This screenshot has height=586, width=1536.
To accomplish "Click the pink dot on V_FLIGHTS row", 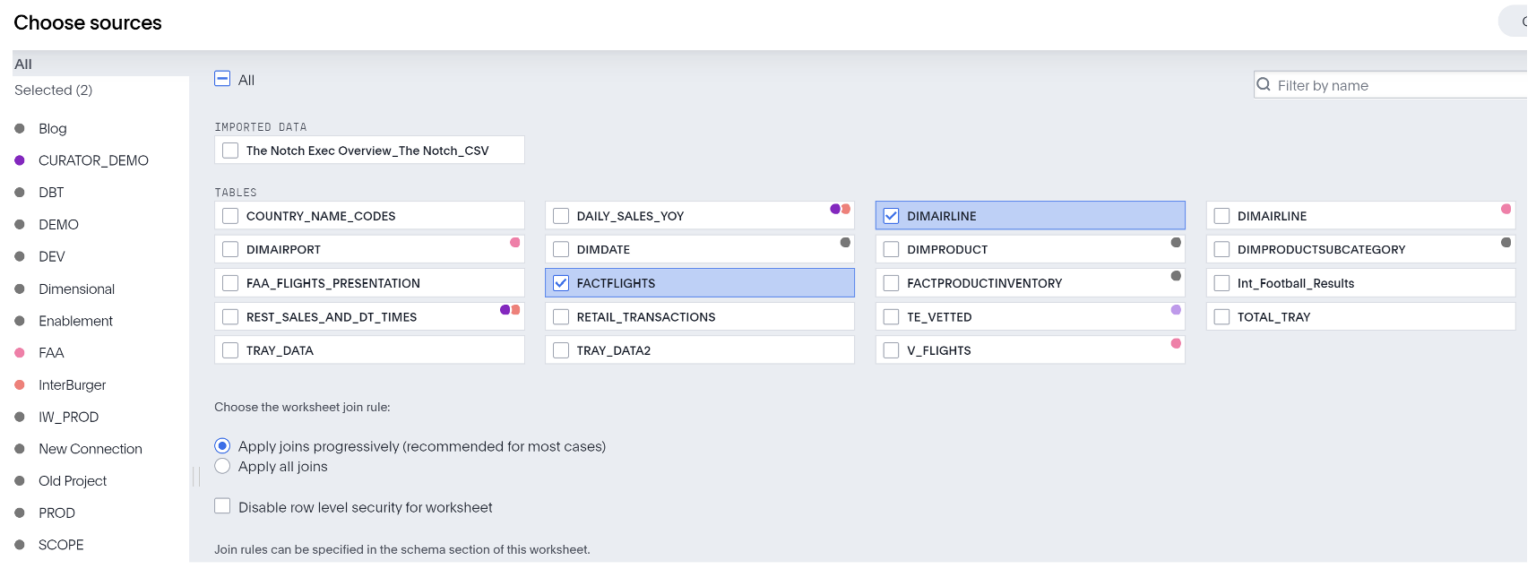I will click(1174, 343).
